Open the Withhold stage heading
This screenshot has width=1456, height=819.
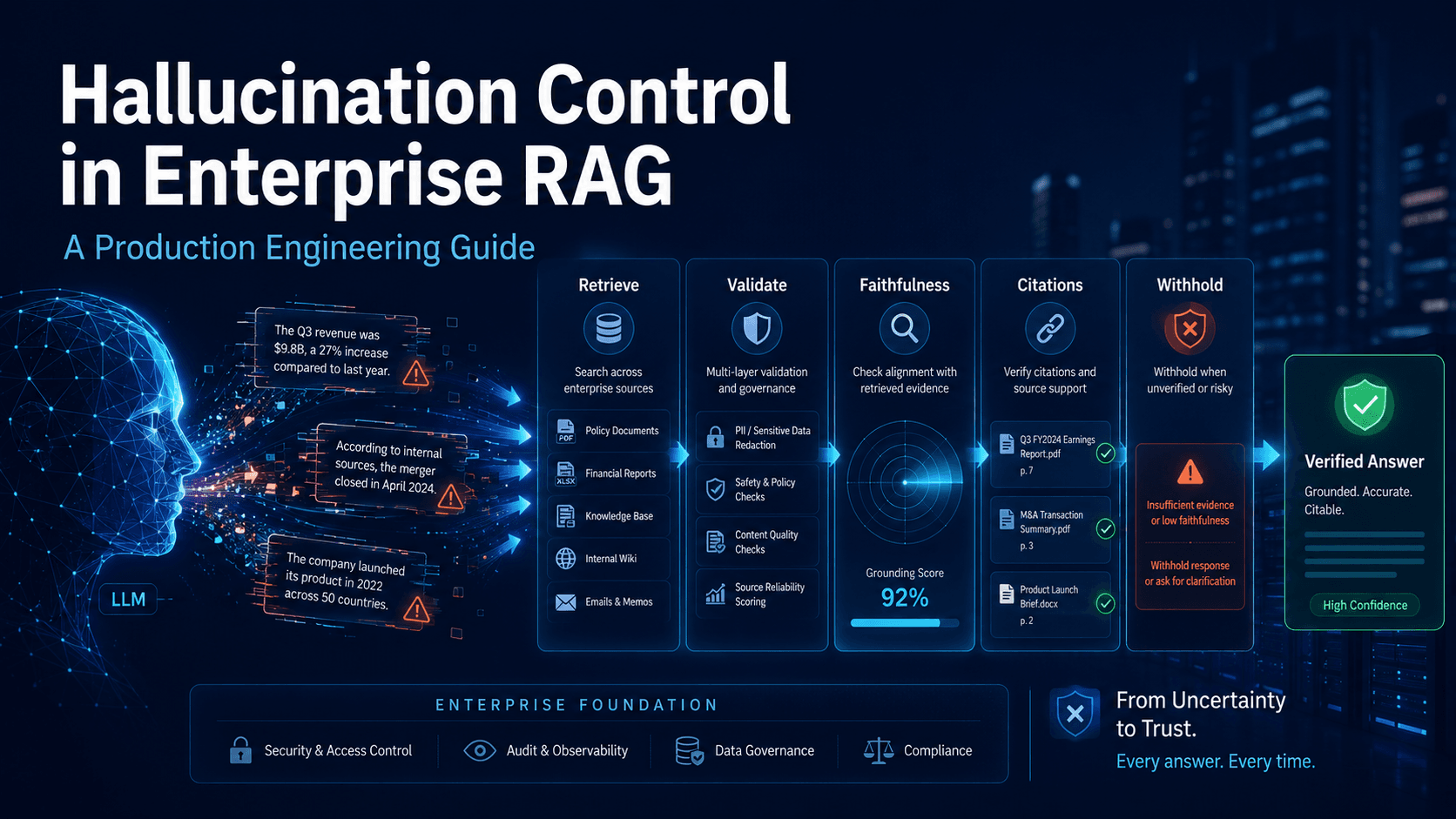tap(1190, 285)
